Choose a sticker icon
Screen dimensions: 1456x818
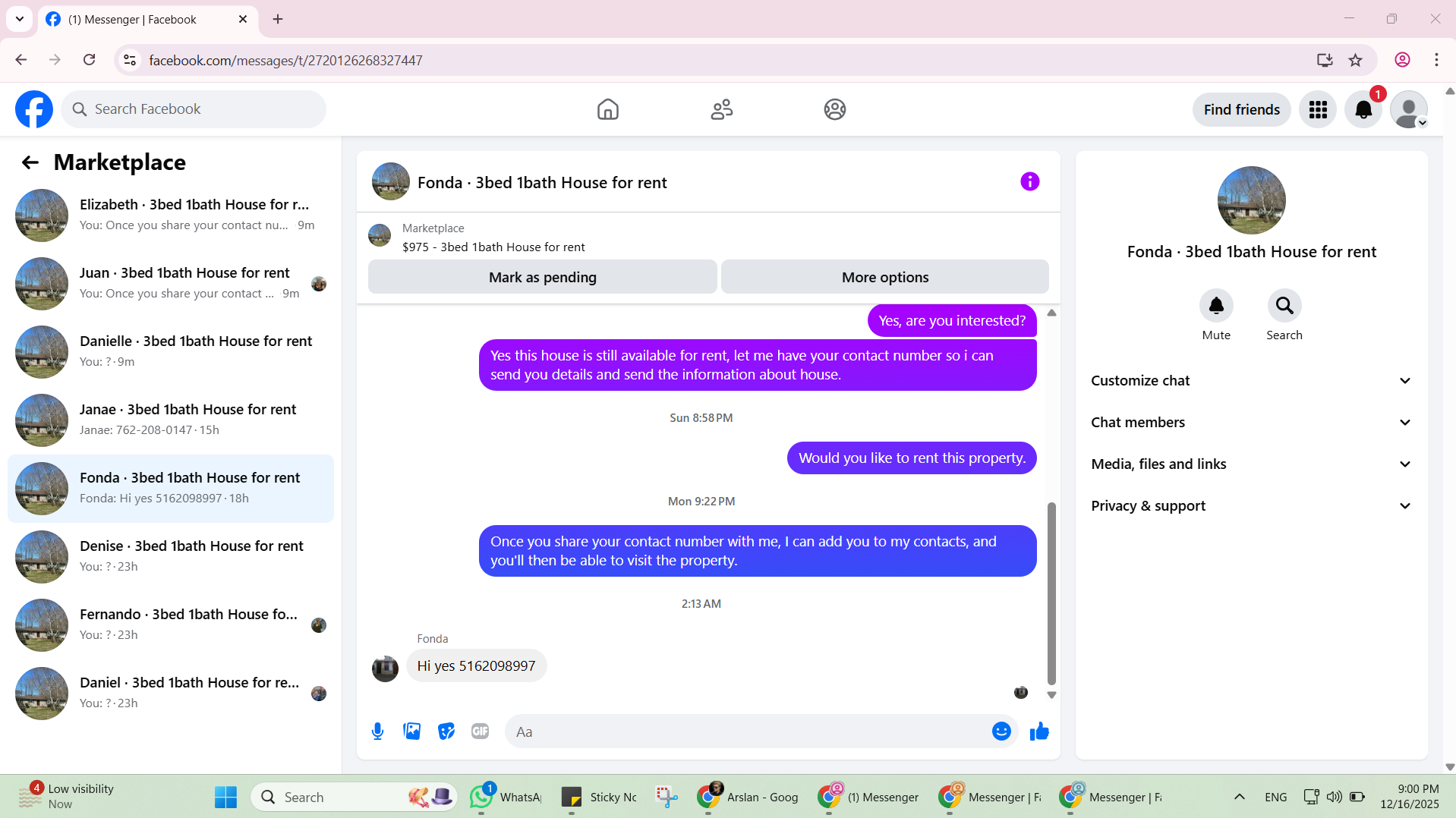[446, 731]
